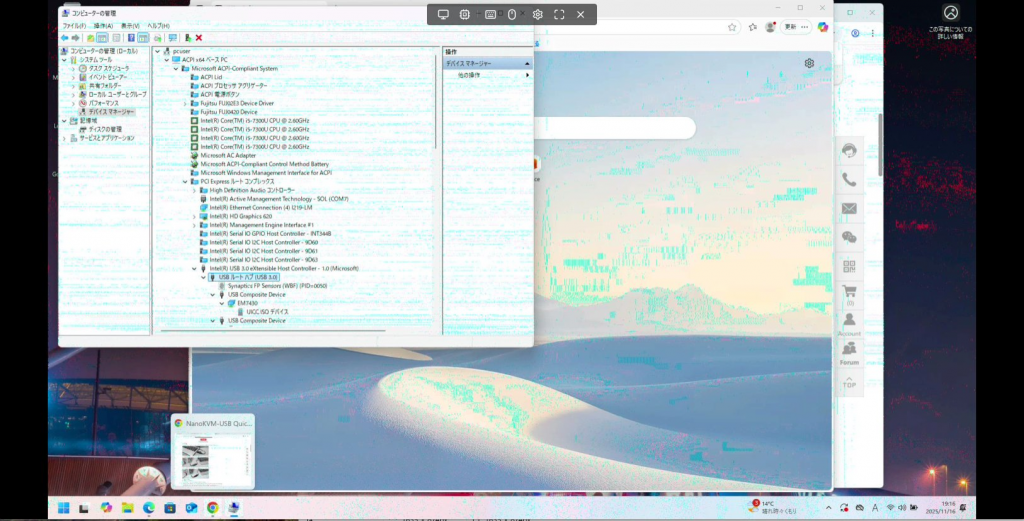The image size is (1024, 521).
Task: Select Microsoft AC Adapter device
Action: [228, 155]
